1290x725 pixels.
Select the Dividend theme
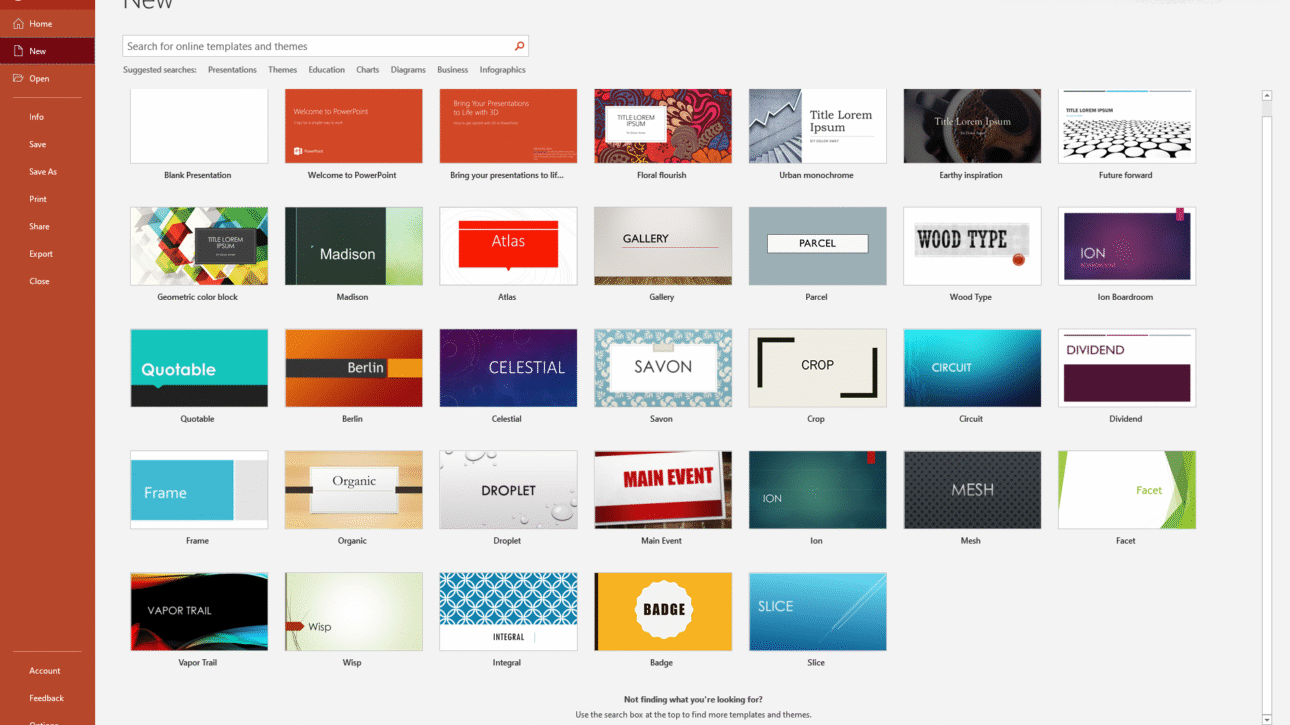click(x=1127, y=368)
